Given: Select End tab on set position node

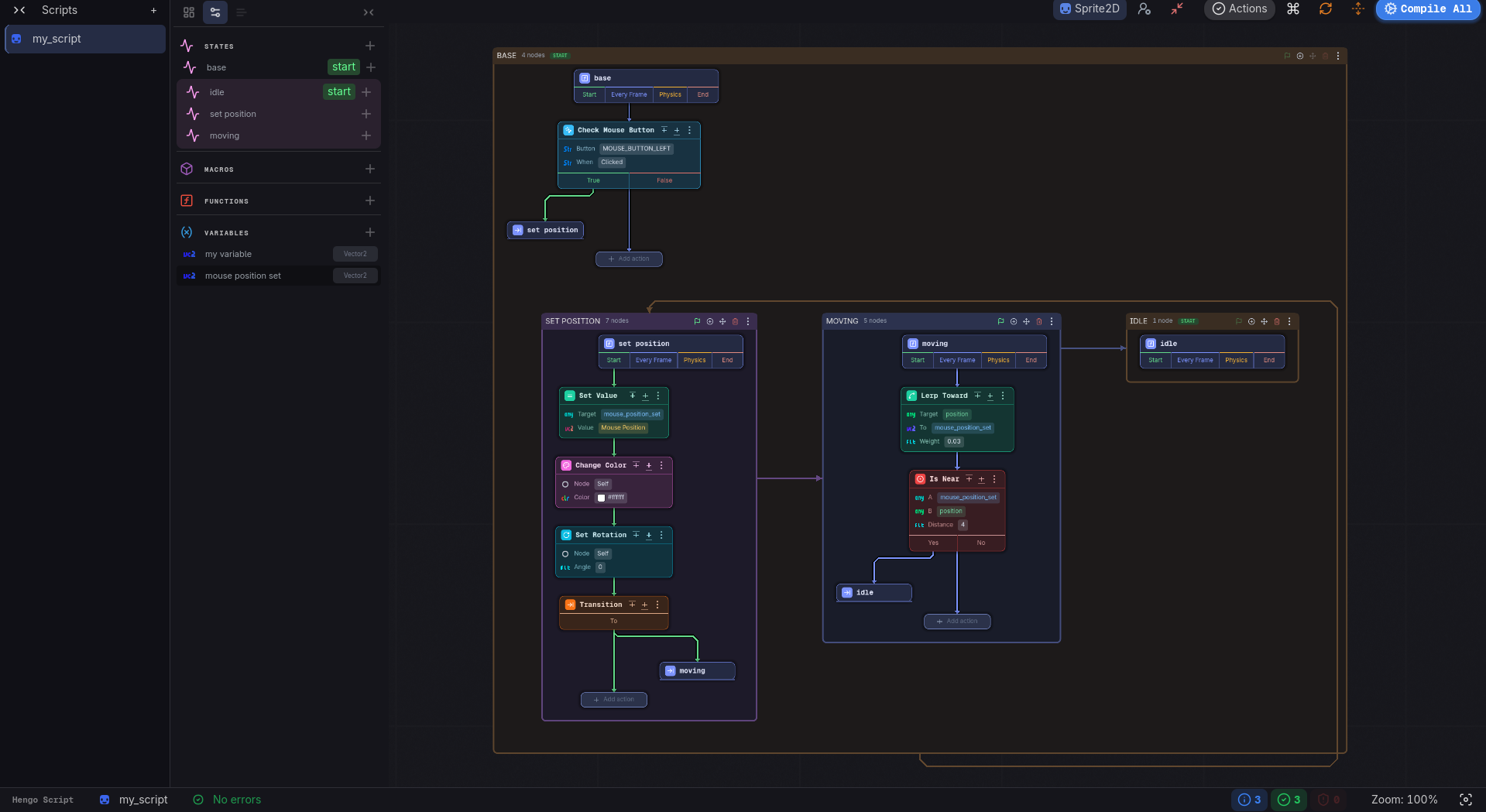Looking at the screenshot, I should tap(727, 361).
